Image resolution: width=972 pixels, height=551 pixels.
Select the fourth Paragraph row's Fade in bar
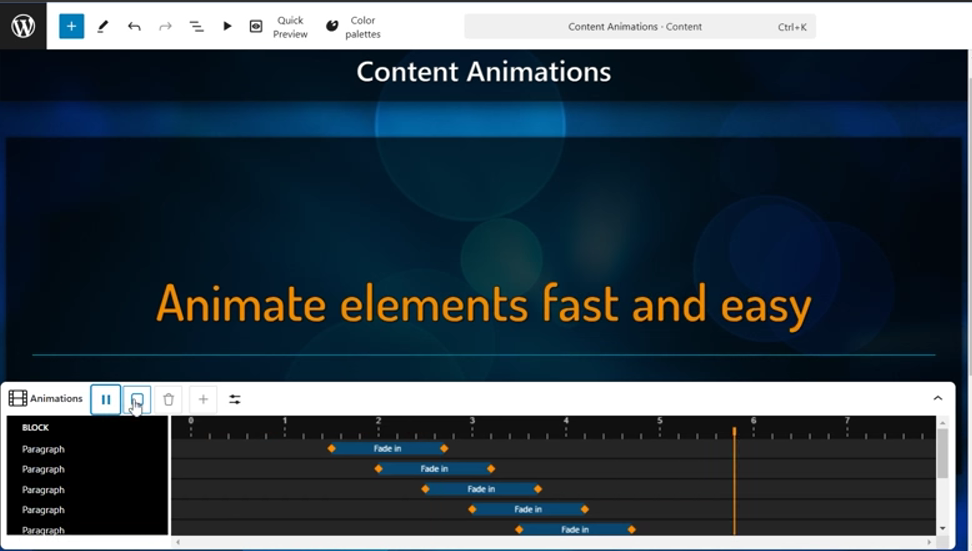528,509
